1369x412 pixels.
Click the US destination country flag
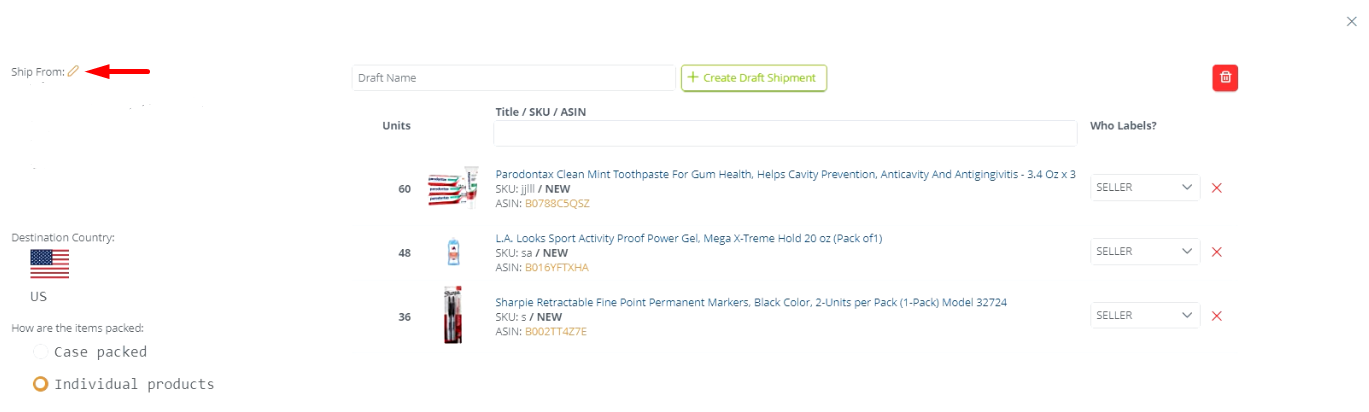point(49,264)
